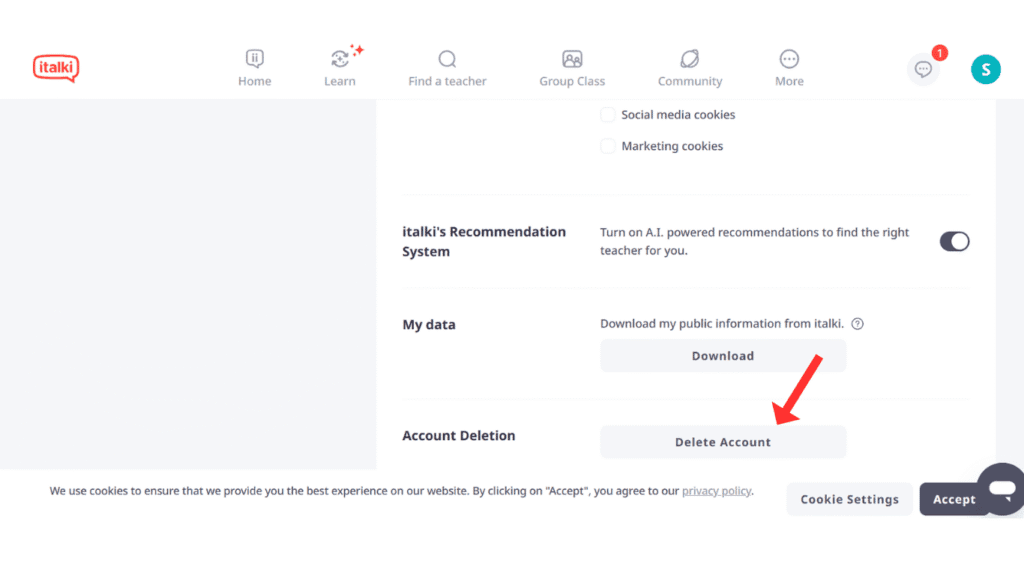Open the Home icon in navigation
The image size is (1024, 576).
click(x=255, y=58)
